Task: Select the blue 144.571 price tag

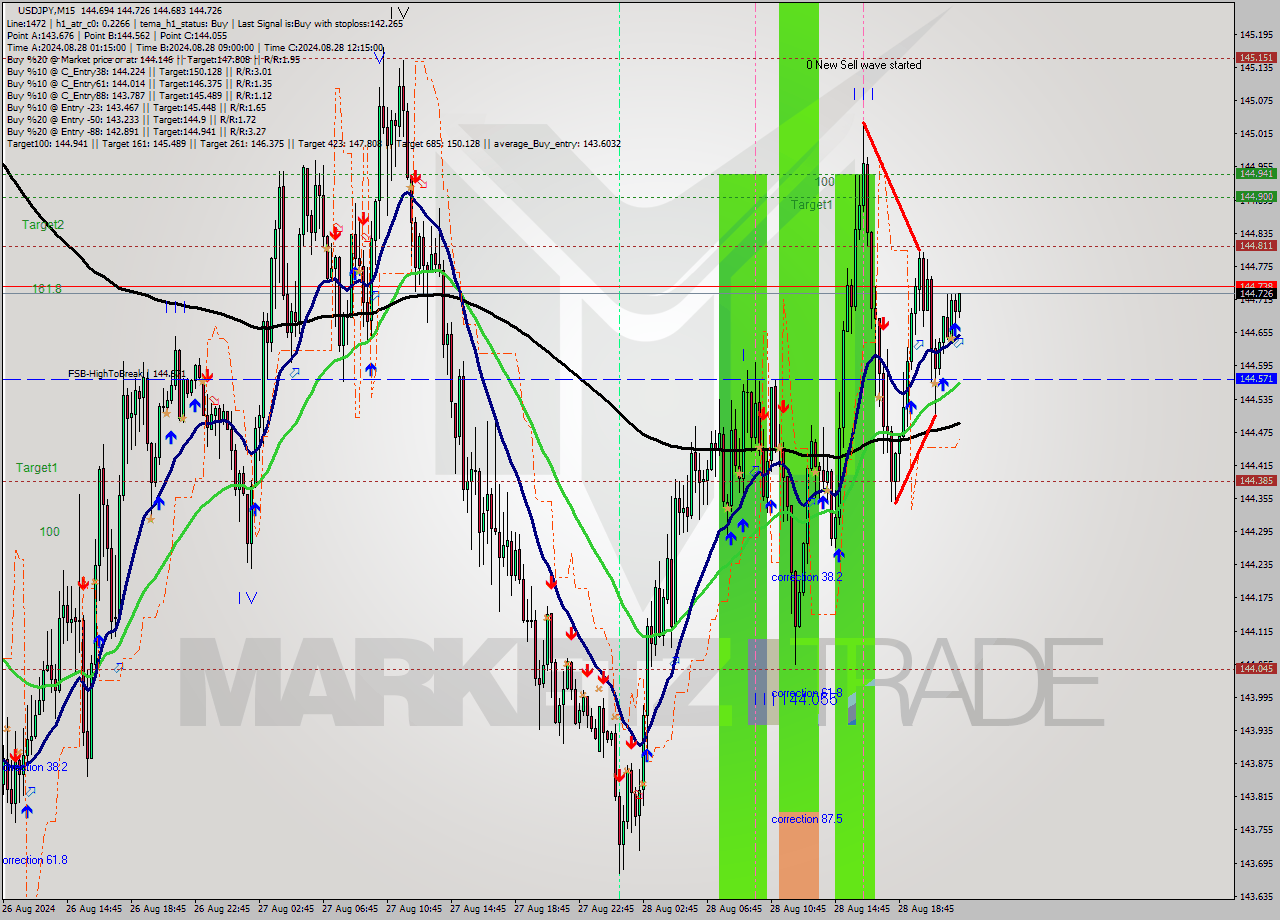Action: click(1256, 379)
